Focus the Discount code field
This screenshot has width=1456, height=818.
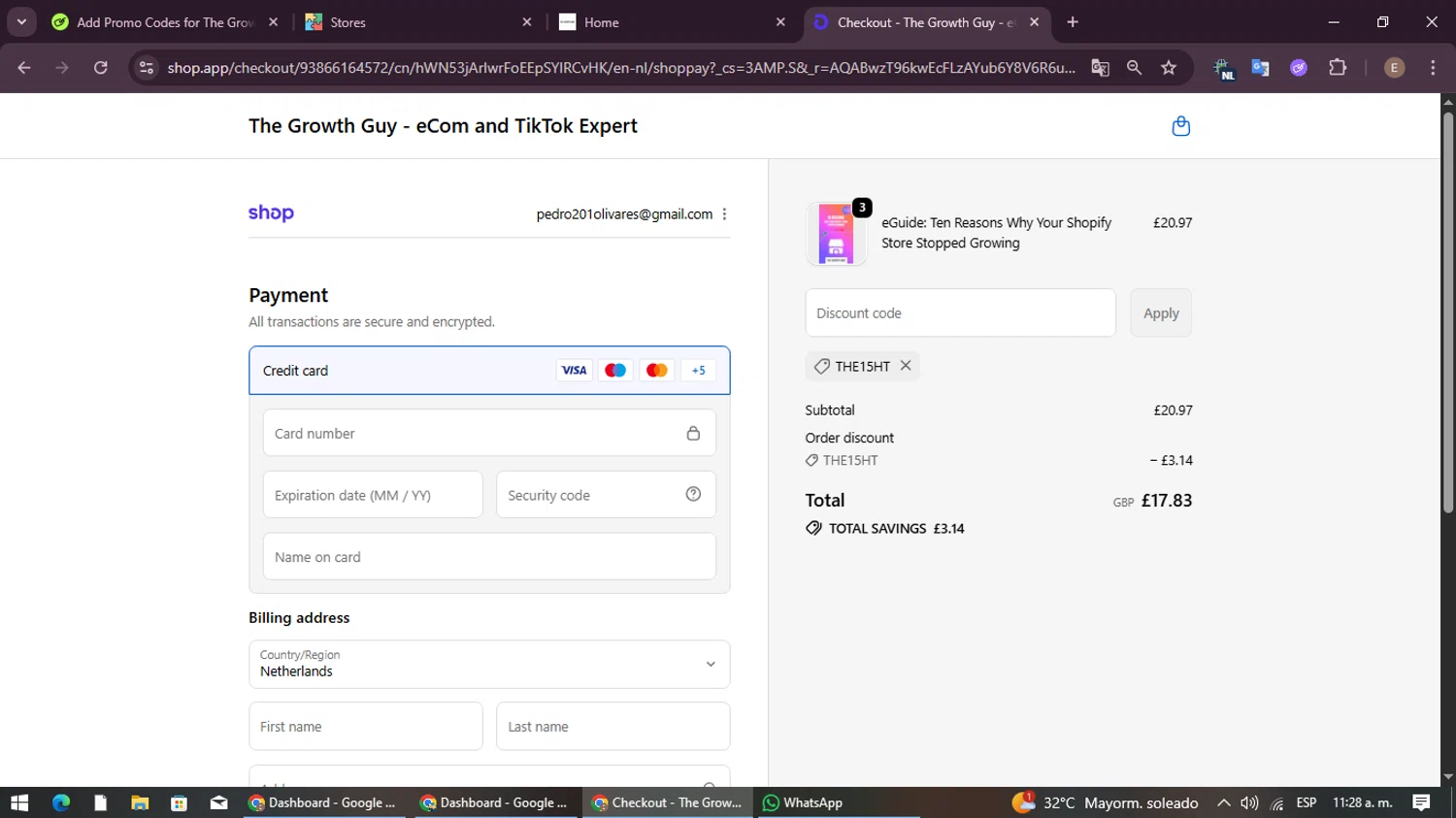pos(960,313)
